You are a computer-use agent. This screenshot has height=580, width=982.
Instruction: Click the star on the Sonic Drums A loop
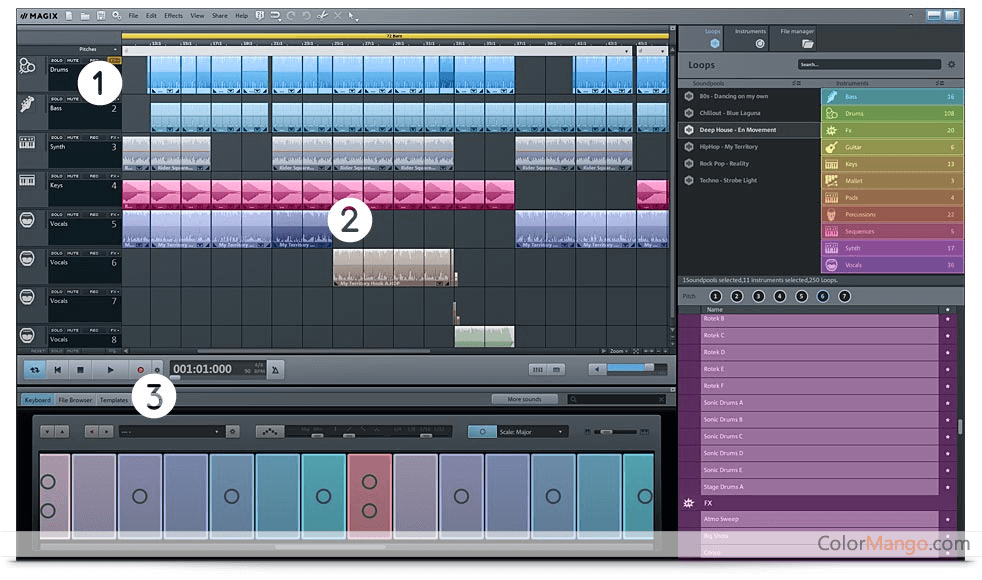[948, 403]
